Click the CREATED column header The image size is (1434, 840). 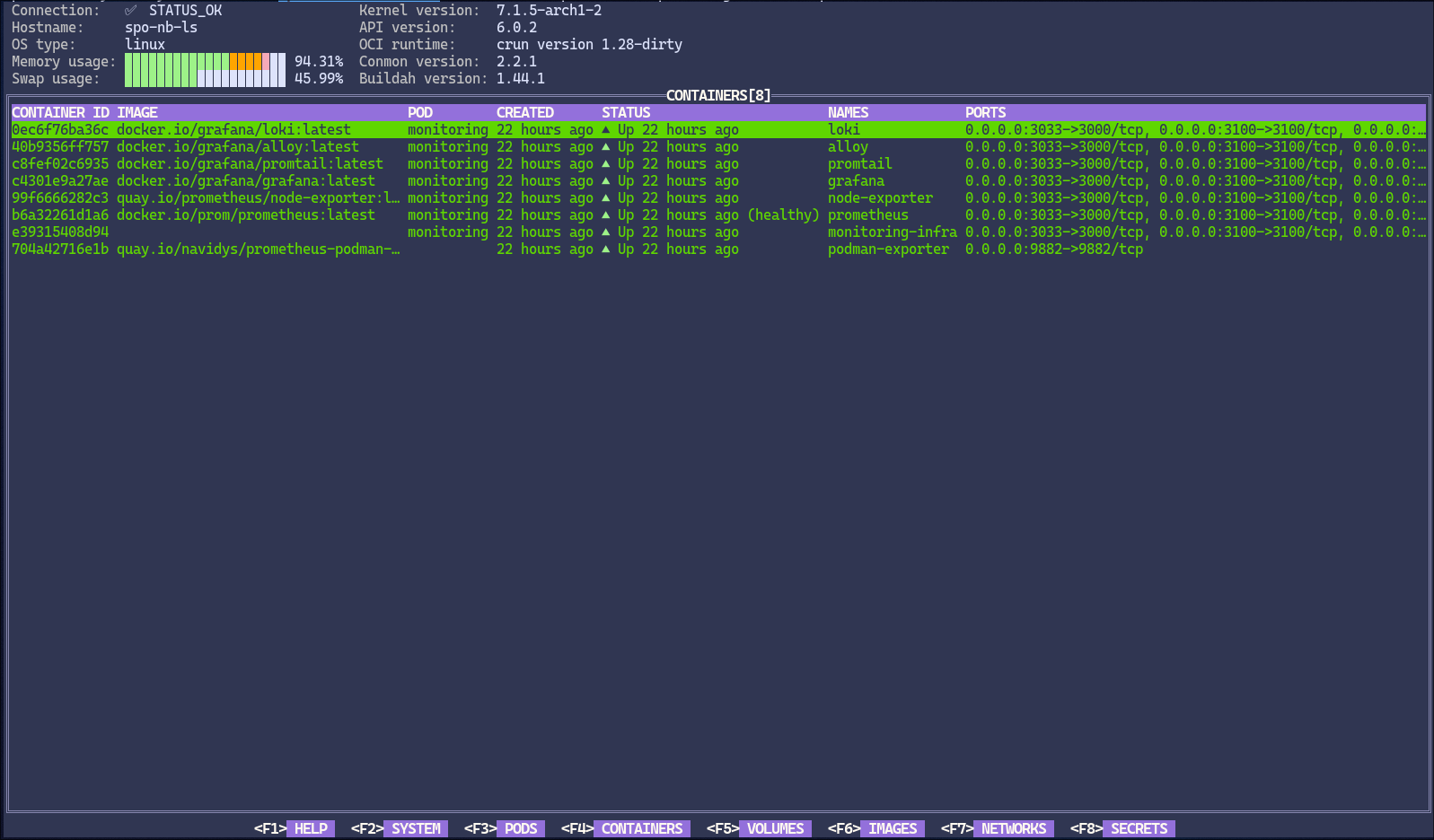point(525,112)
